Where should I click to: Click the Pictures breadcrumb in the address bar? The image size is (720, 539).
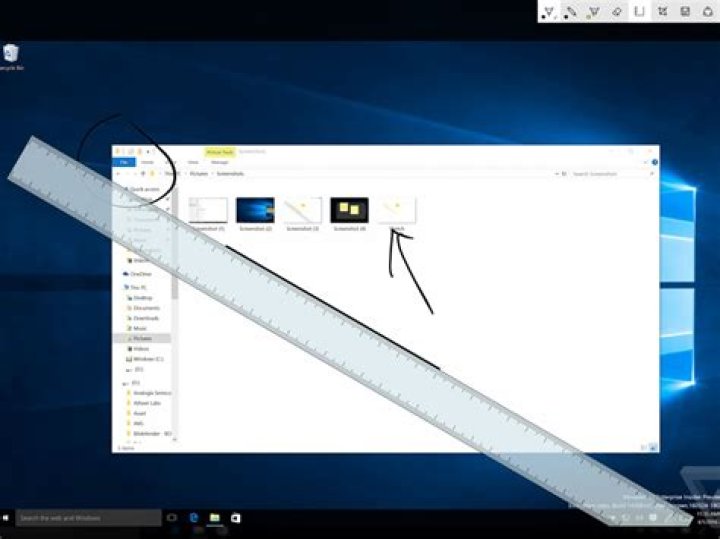(199, 174)
